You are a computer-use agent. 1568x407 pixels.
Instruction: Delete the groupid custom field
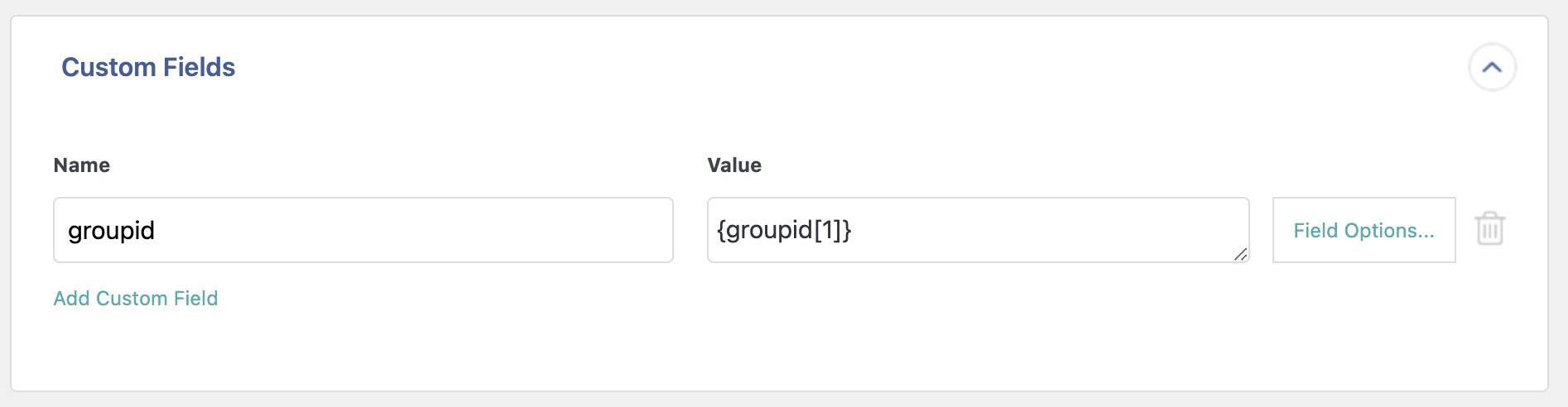pyautogui.click(x=1489, y=229)
